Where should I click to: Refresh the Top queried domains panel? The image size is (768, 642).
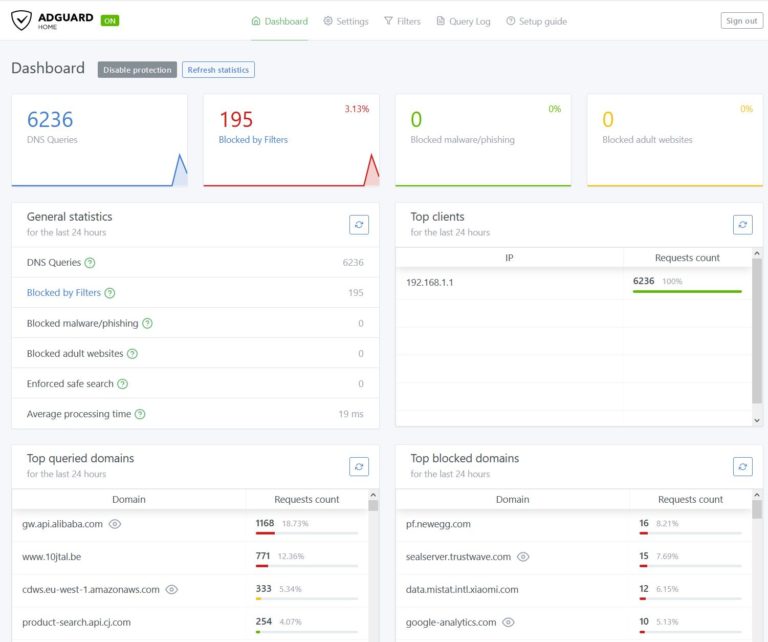(359, 466)
